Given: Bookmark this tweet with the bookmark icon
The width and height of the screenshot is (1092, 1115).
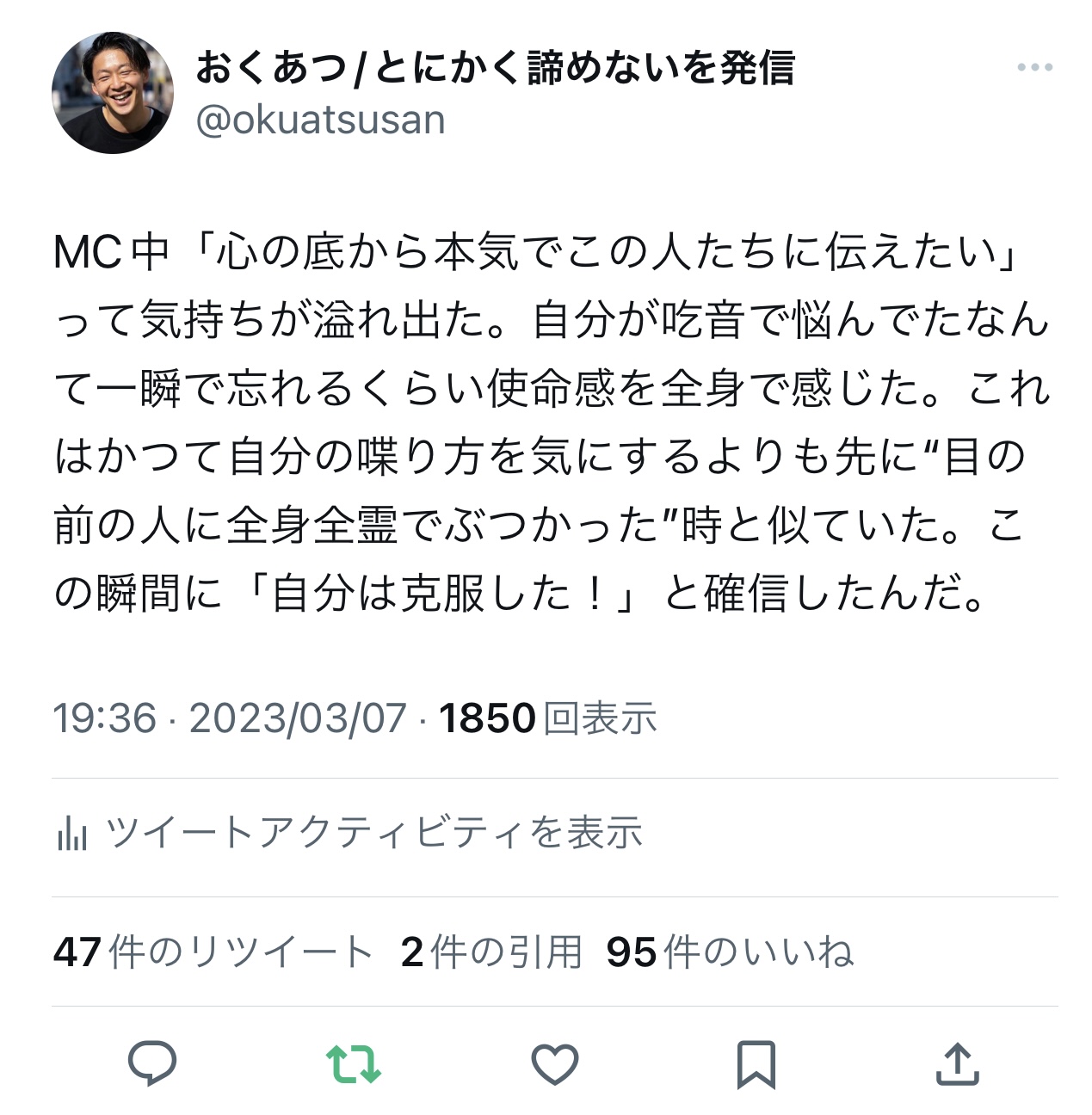Looking at the screenshot, I should (x=756, y=1064).
